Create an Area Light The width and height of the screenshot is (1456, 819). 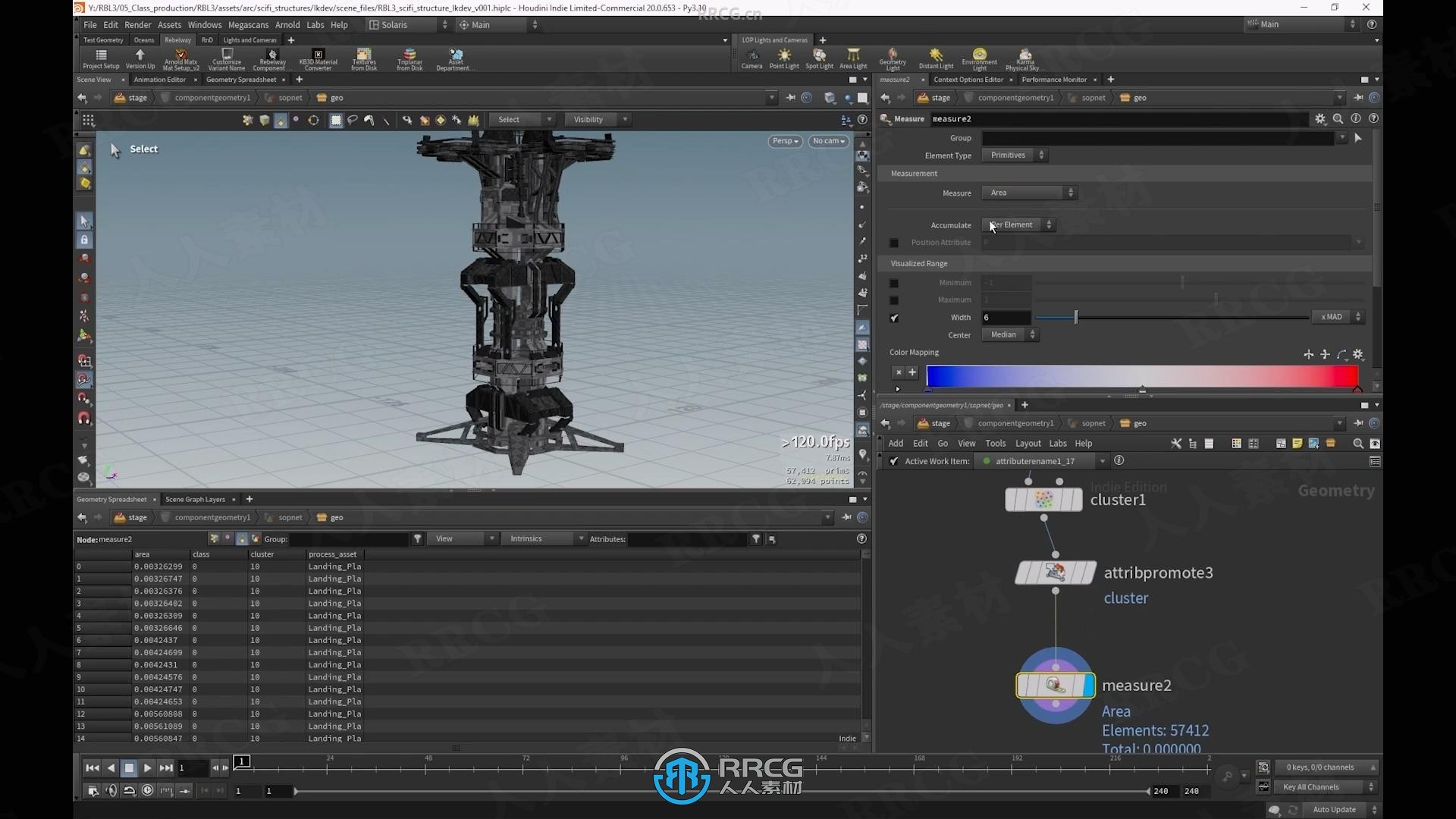pos(853,59)
